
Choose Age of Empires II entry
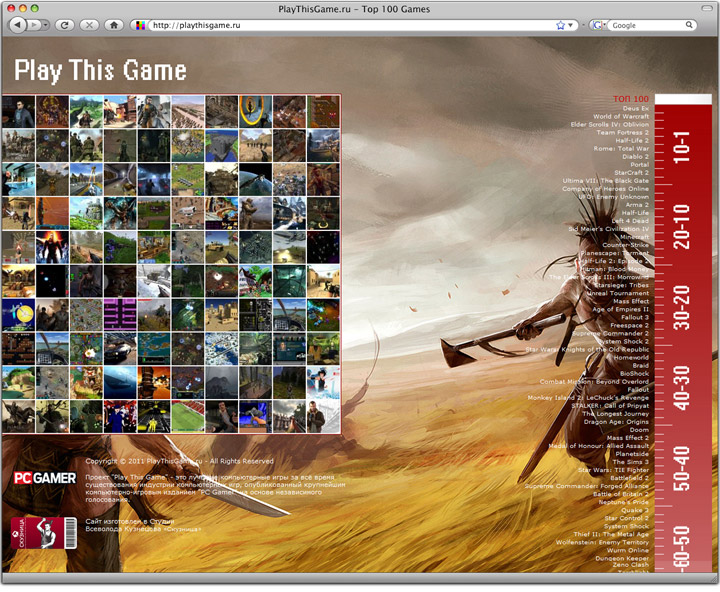pos(620,310)
